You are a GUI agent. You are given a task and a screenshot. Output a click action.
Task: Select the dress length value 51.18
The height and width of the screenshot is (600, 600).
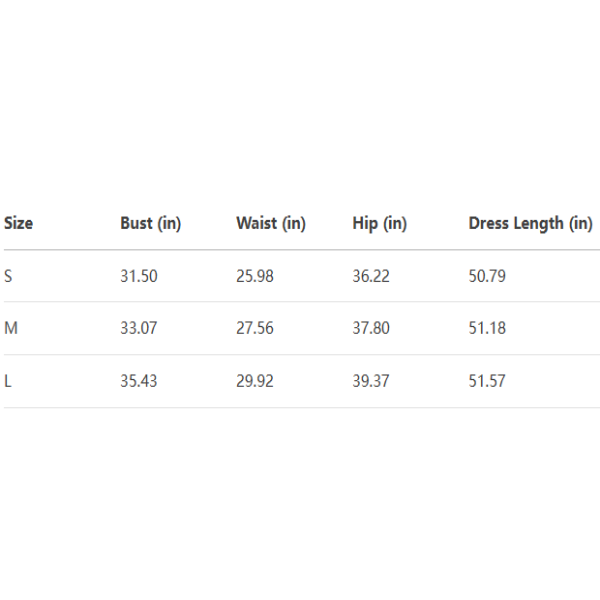[487, 328]
